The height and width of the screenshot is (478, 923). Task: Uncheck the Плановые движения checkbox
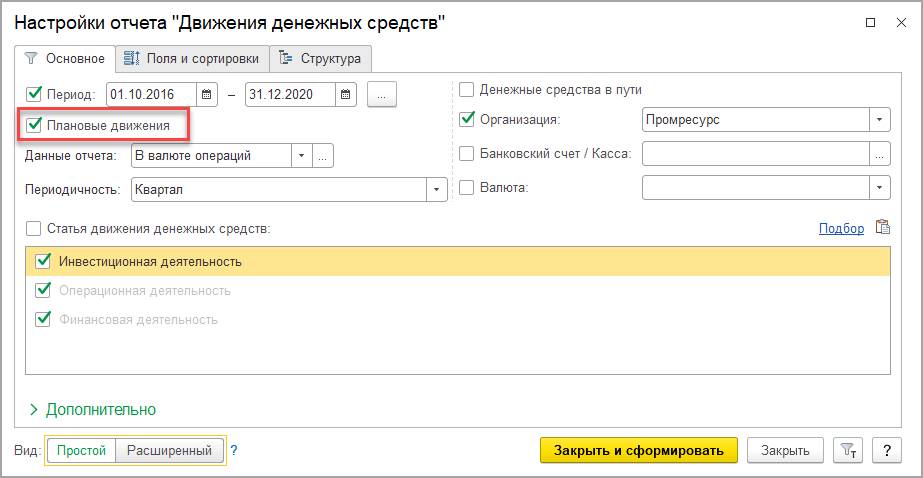pos(35,125)
